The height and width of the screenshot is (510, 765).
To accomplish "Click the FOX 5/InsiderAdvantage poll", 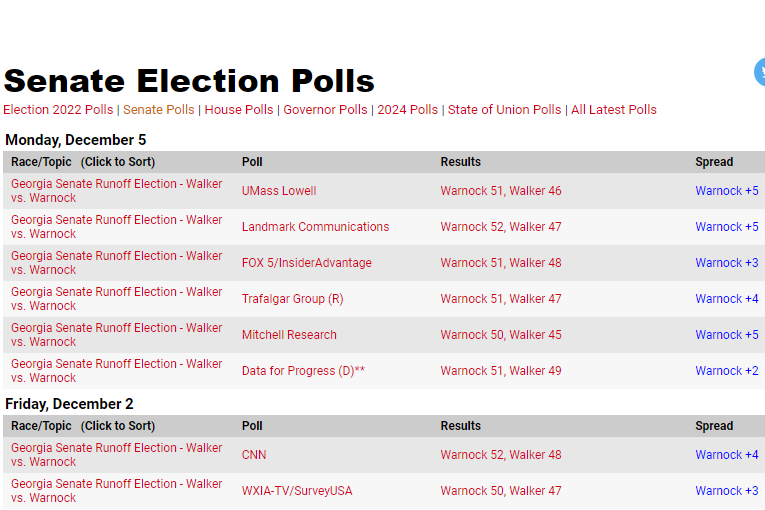I will (306, 263).
